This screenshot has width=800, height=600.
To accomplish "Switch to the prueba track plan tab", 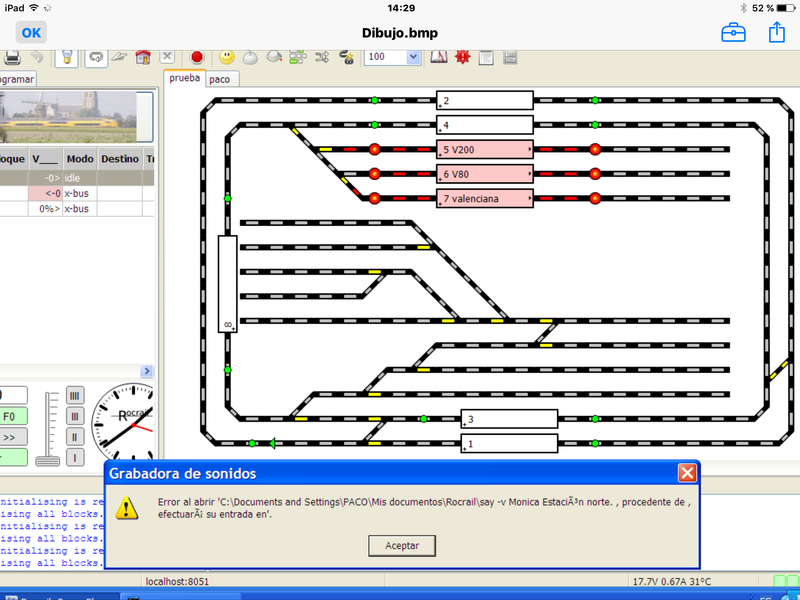I will 184,78.
